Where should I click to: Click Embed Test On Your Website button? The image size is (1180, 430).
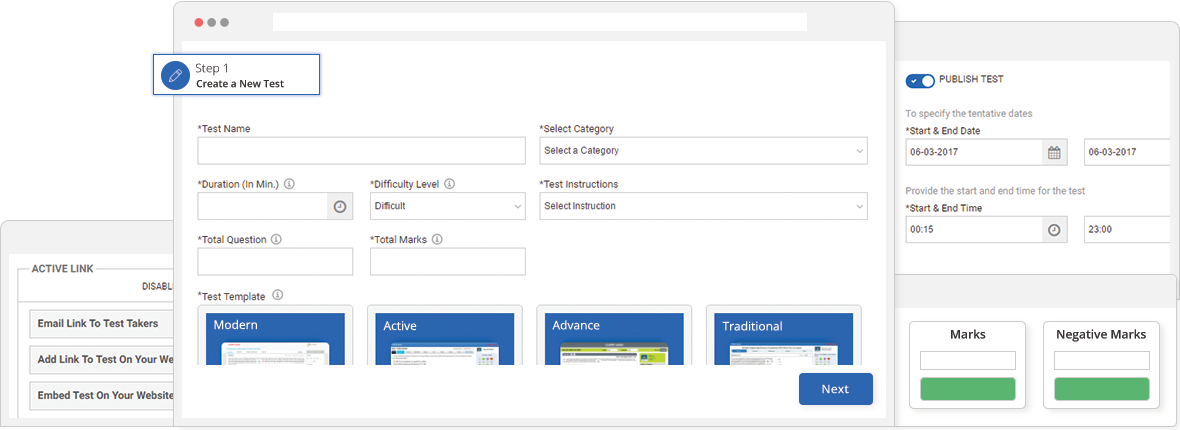coord(102,396)
